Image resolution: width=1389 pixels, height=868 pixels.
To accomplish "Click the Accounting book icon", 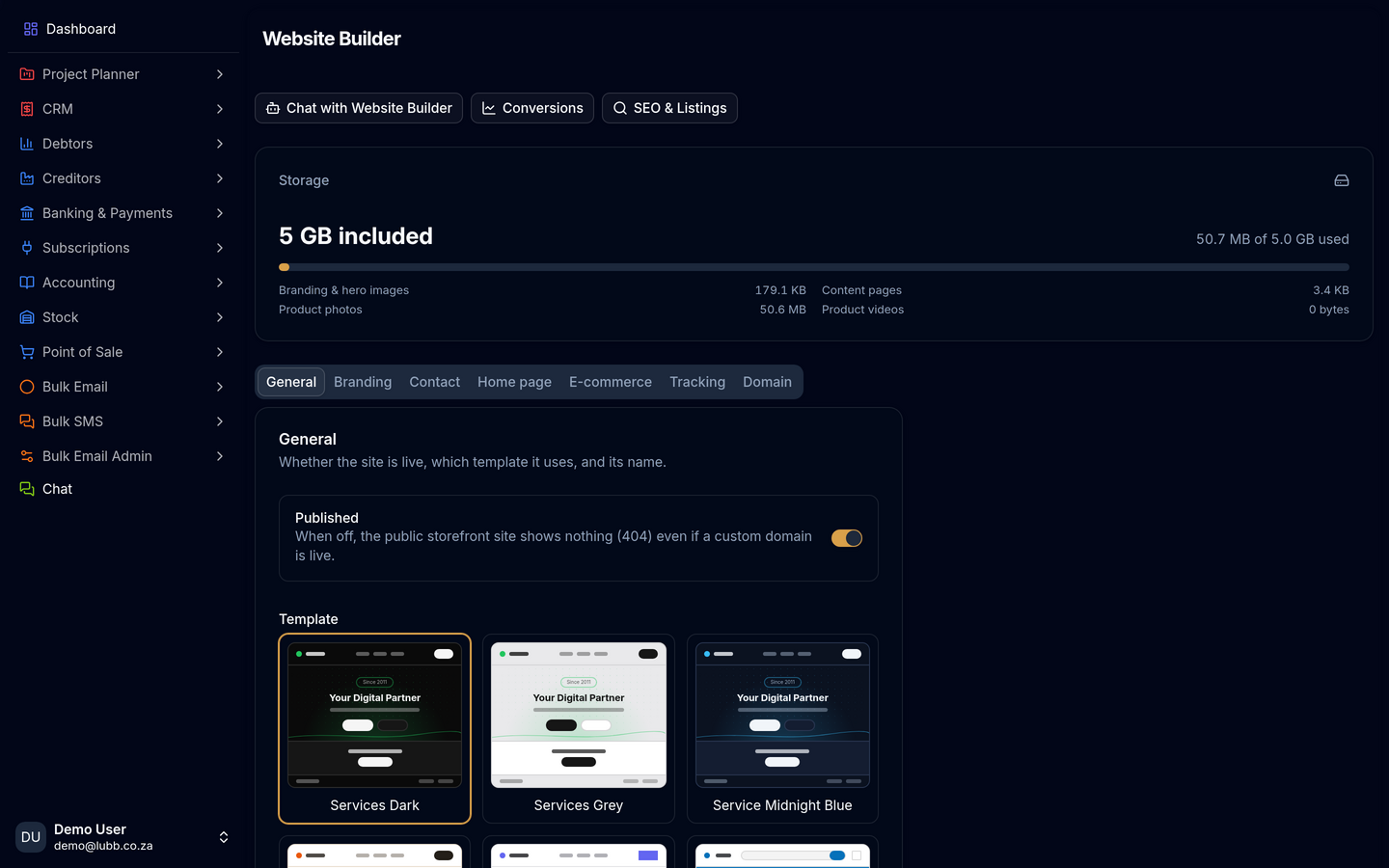I will (x=27, y=283).
